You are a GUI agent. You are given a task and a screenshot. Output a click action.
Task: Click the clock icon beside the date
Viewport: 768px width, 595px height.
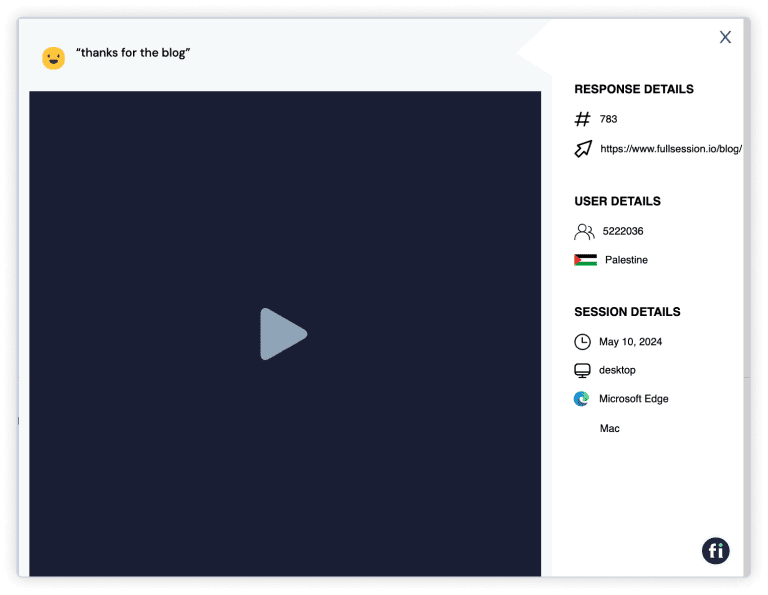pyautogui.click(x=582, y=342)
